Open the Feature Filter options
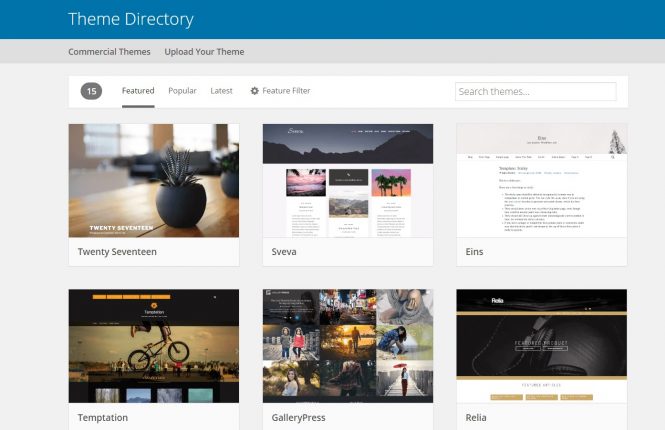Screen dimensions: 665x430 tap(280, 91)
